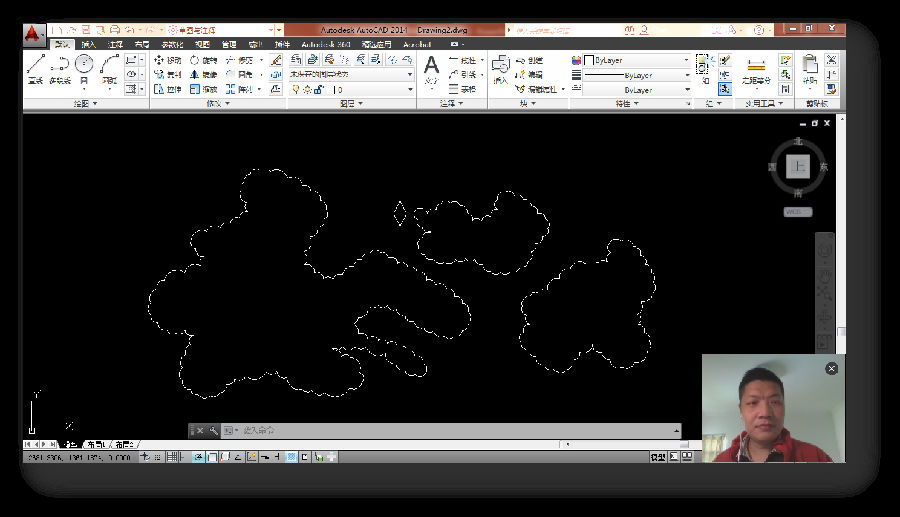Click the ViewCube top face

(797, 167)
